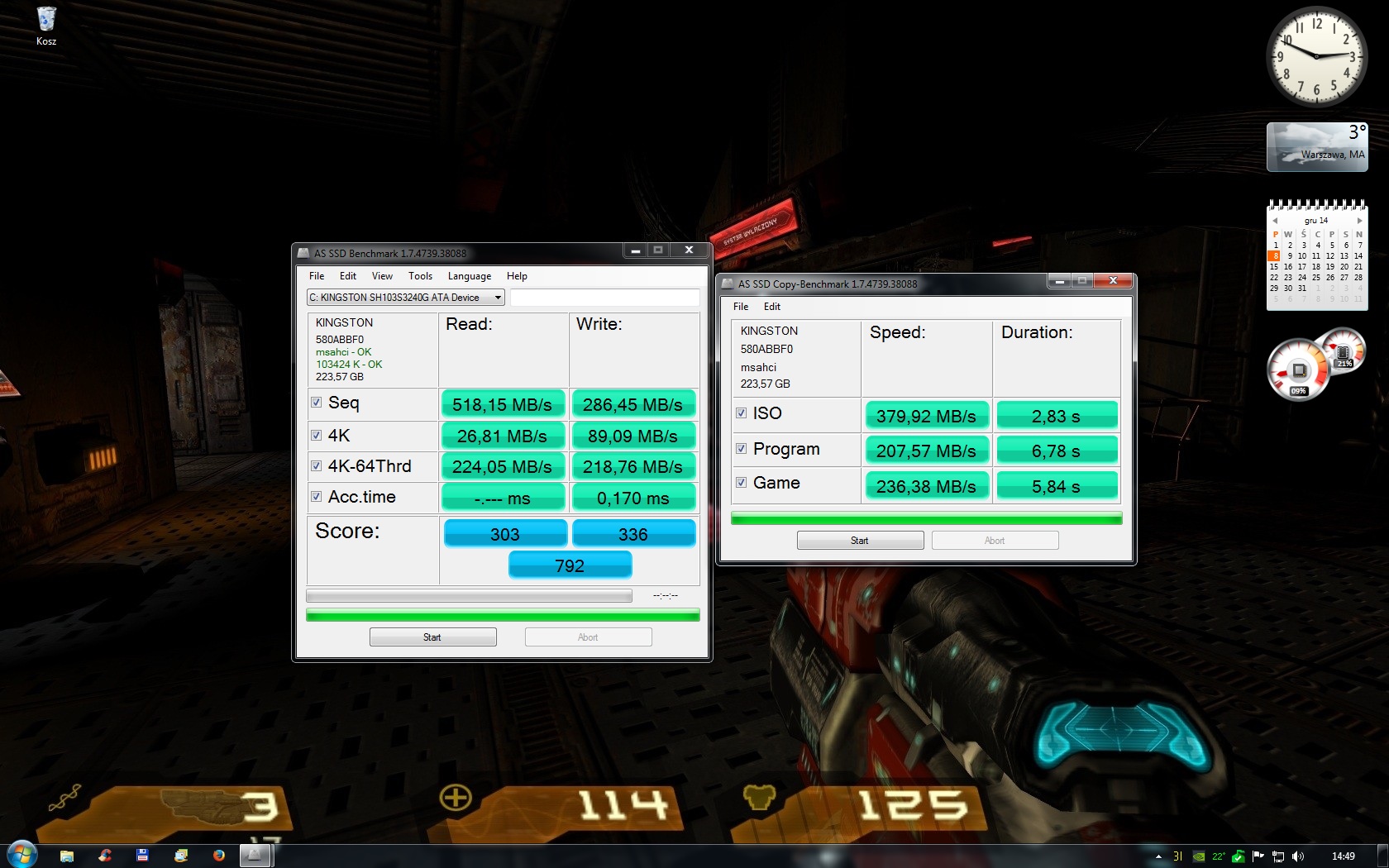Click the read score 303 box
This screenshot has height=868, width=1389.
point(505,534)
